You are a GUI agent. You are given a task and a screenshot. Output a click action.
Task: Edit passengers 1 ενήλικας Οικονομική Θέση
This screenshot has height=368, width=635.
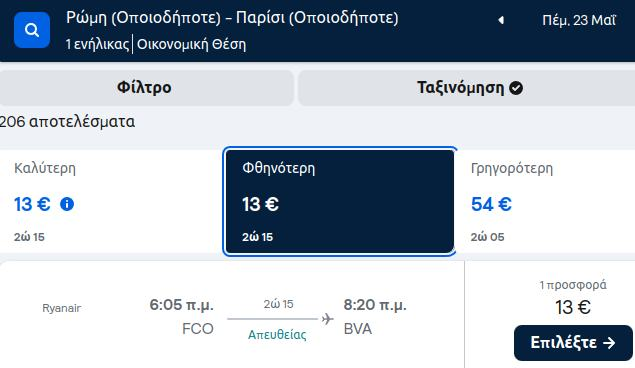[x=156, y=44]
